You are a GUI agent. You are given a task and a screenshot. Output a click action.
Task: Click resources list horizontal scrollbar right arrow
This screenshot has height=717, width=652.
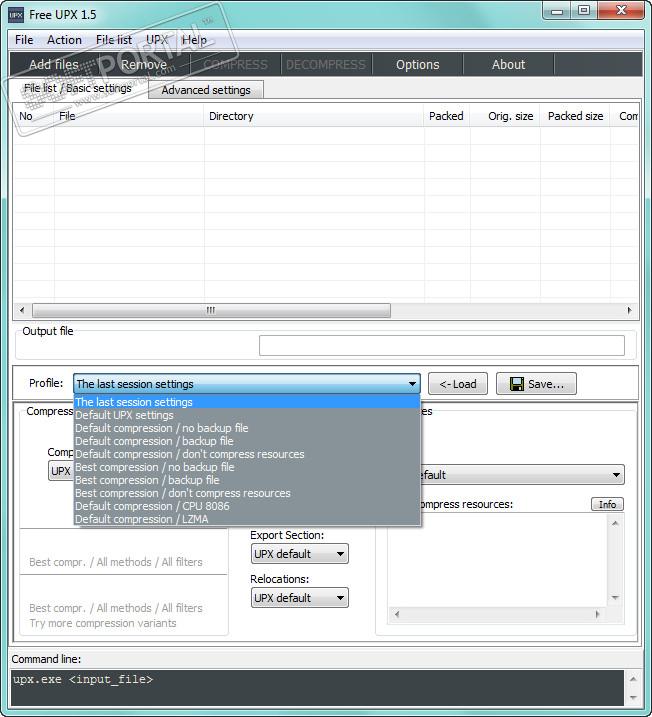(597, 614)
